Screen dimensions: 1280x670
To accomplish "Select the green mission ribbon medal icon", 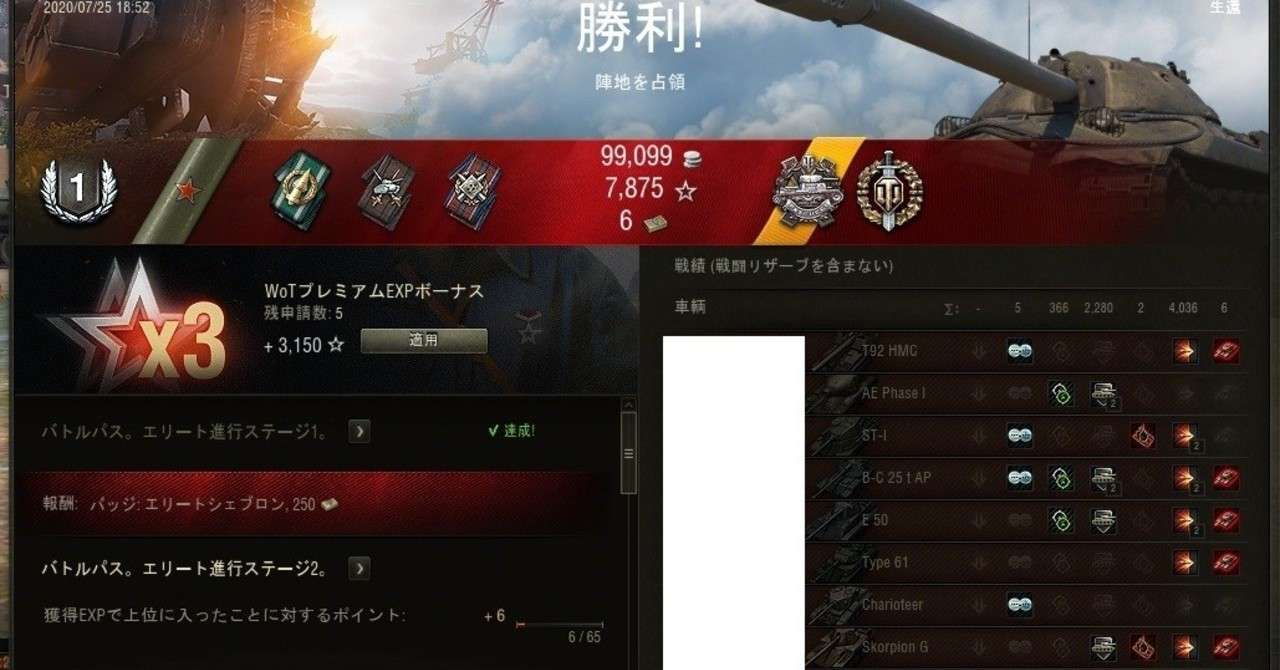I will pyautogui.click(x=301, y=192).
